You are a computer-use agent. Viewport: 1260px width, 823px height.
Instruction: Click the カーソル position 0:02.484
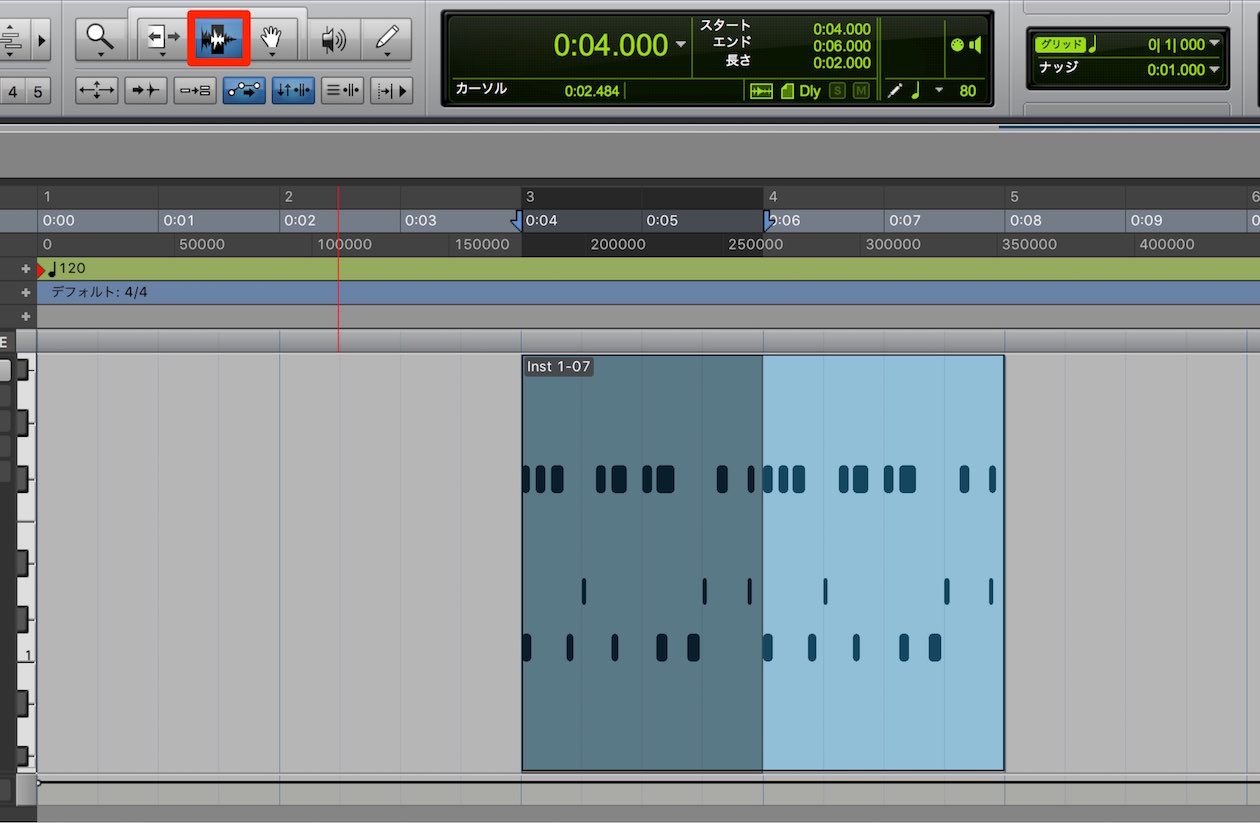point(592,91)
